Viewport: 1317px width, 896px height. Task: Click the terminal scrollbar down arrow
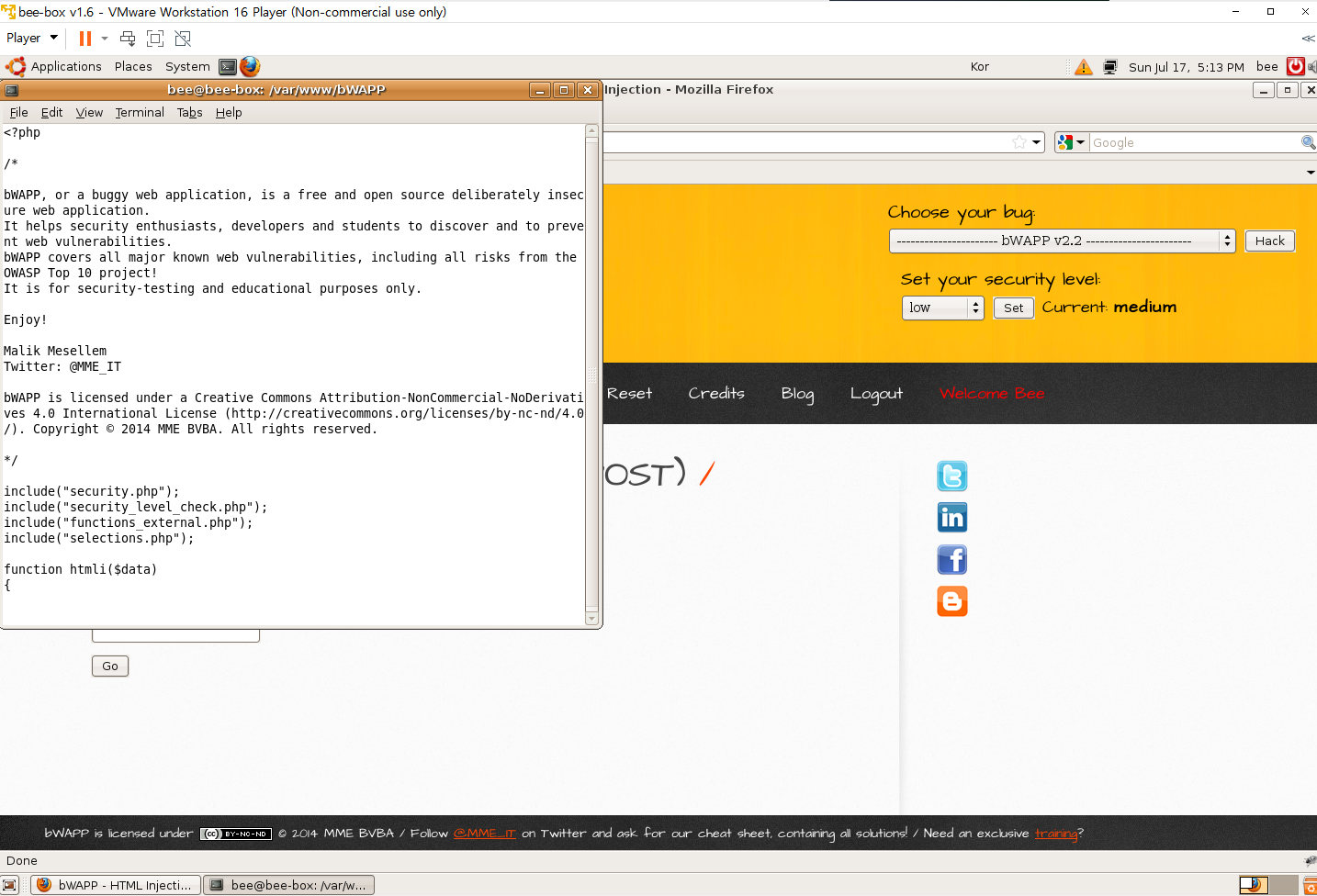point(591,620)
